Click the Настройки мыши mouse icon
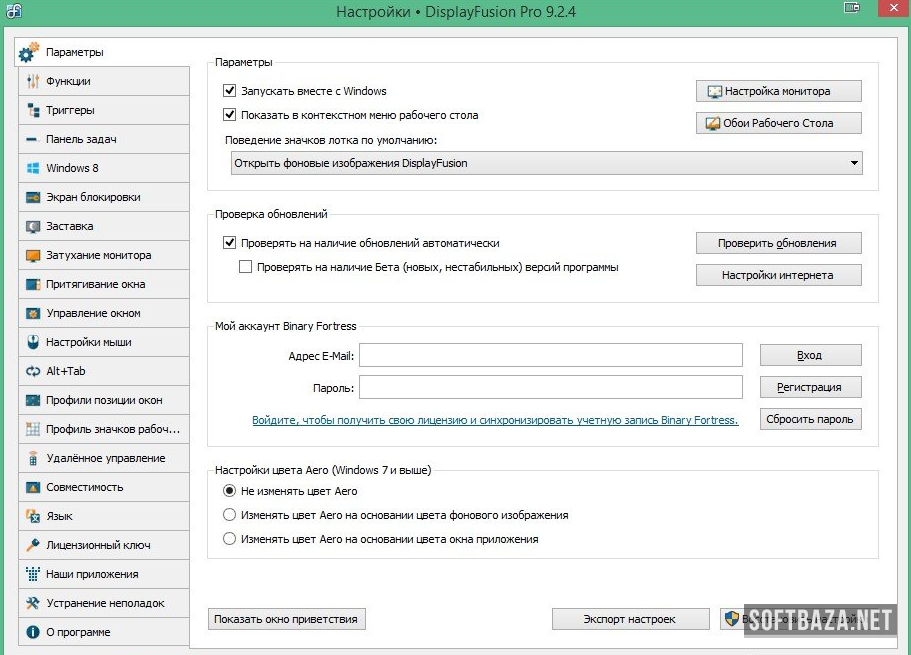The image size is (911, 655). point(32,342)
